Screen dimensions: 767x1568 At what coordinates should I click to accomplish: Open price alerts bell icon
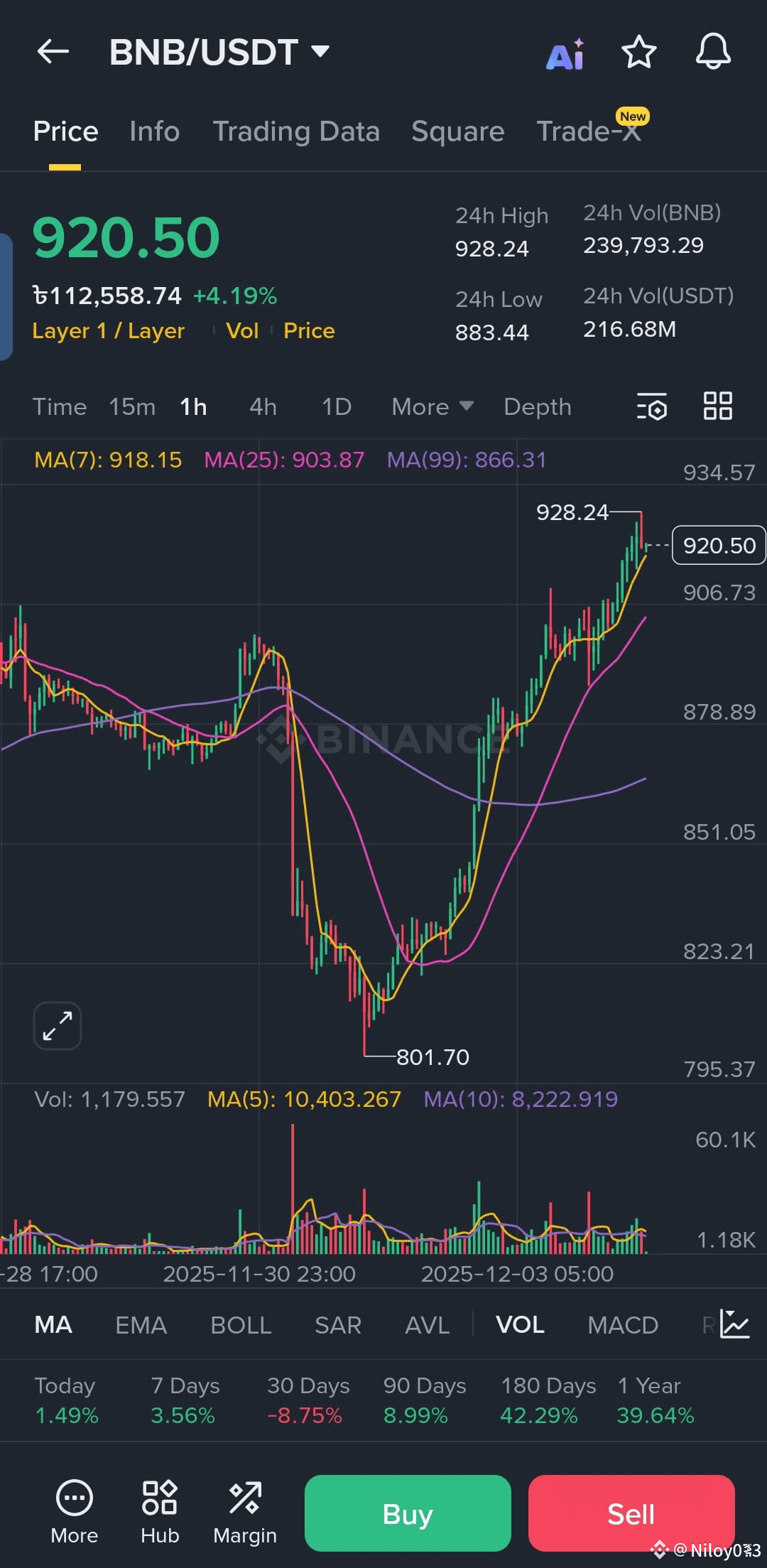tap(713, 51)
